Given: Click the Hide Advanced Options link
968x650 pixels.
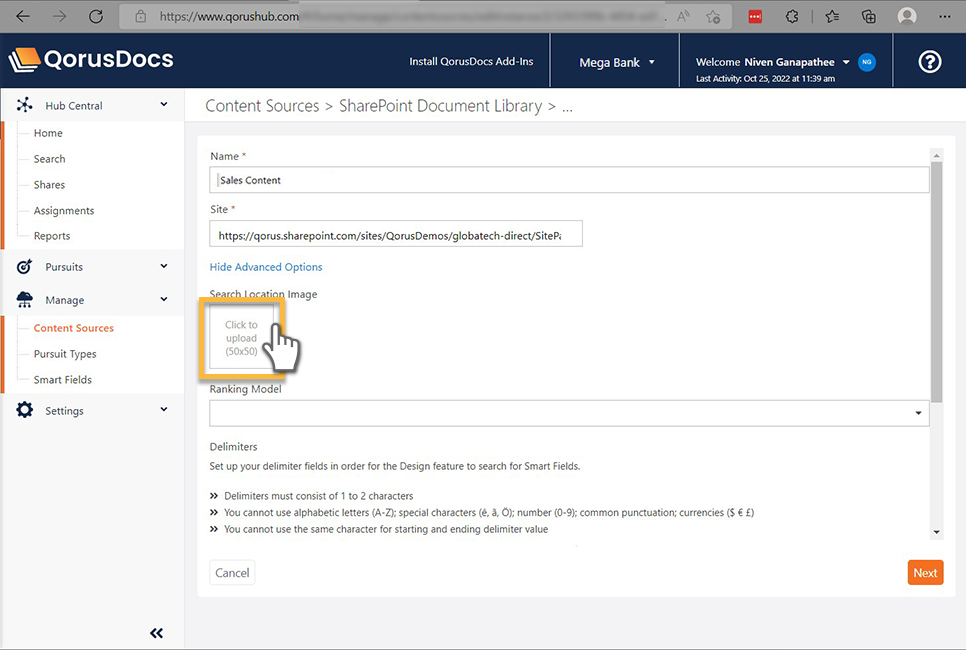Looking at the screenshot, I should click(x=265, y=267).
